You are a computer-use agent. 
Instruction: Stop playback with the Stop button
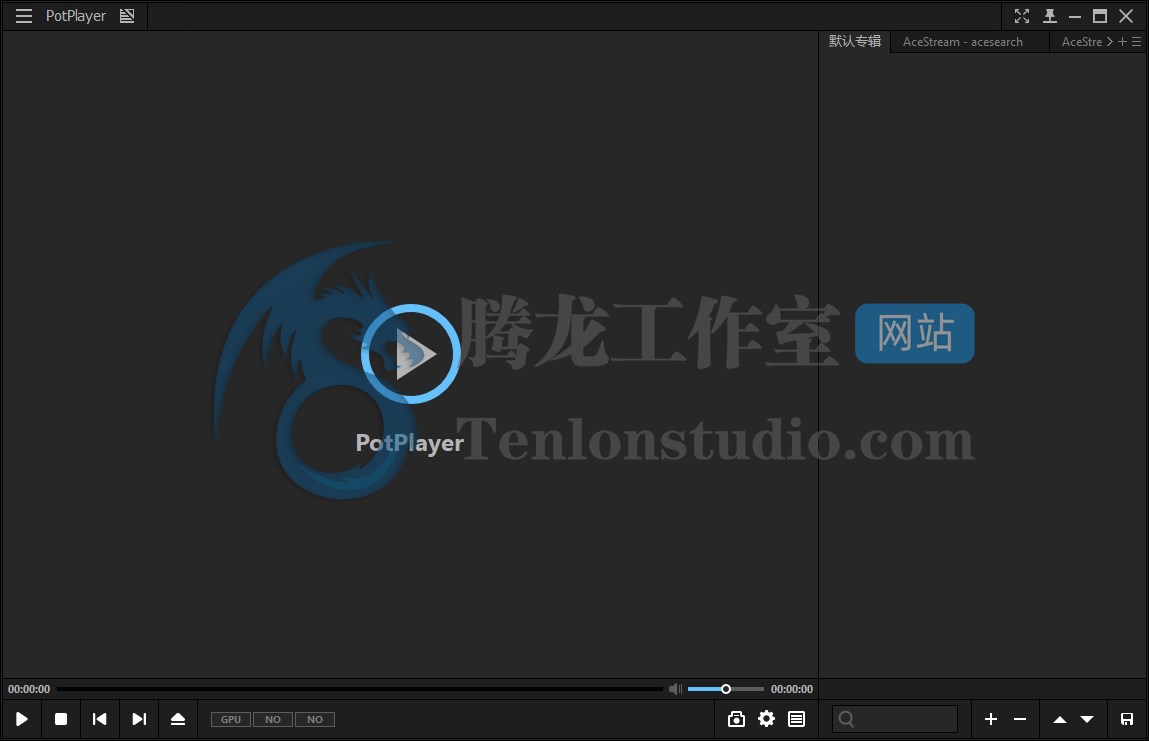(x=61, y=719)
